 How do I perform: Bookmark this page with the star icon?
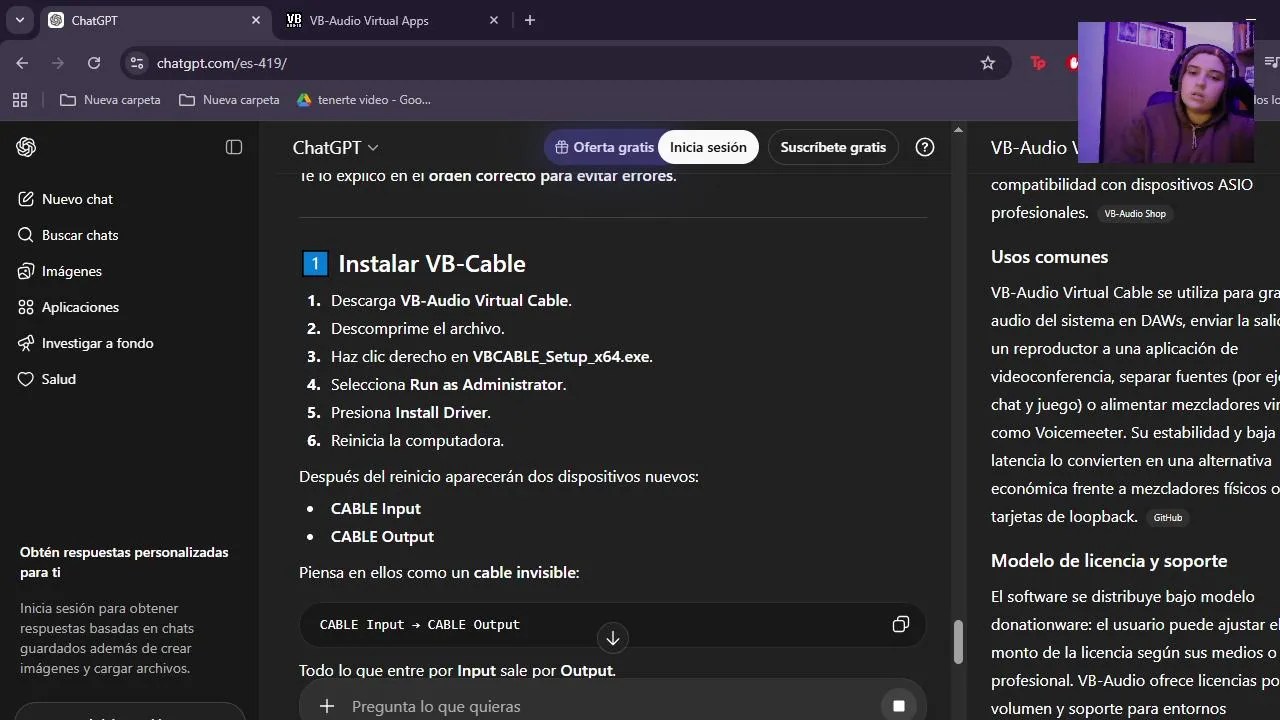coord(988,63)
